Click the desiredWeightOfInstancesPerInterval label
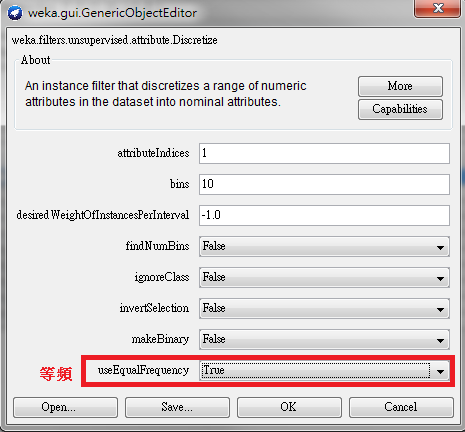465x432 pixels. (x=103, y=215)
